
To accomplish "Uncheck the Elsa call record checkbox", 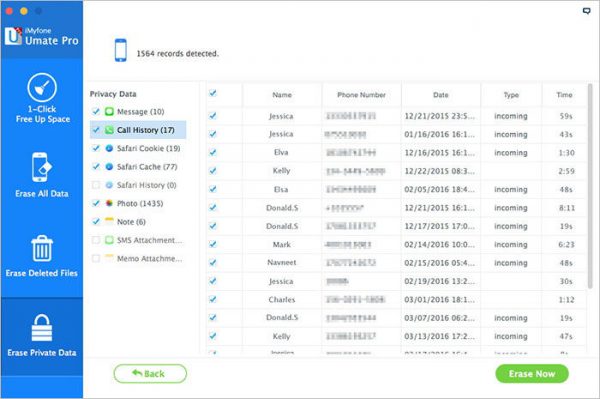I will (213, 189).
